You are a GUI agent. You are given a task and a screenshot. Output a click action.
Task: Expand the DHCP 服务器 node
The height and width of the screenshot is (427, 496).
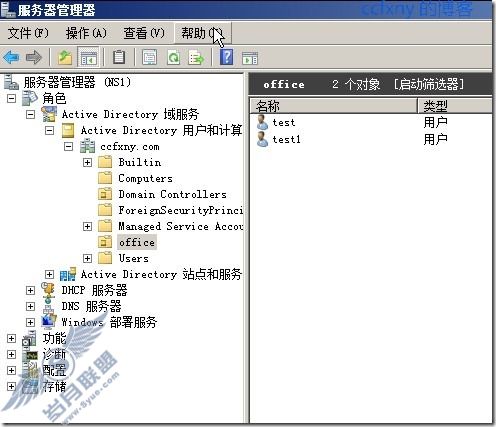[x=30, y=290]
